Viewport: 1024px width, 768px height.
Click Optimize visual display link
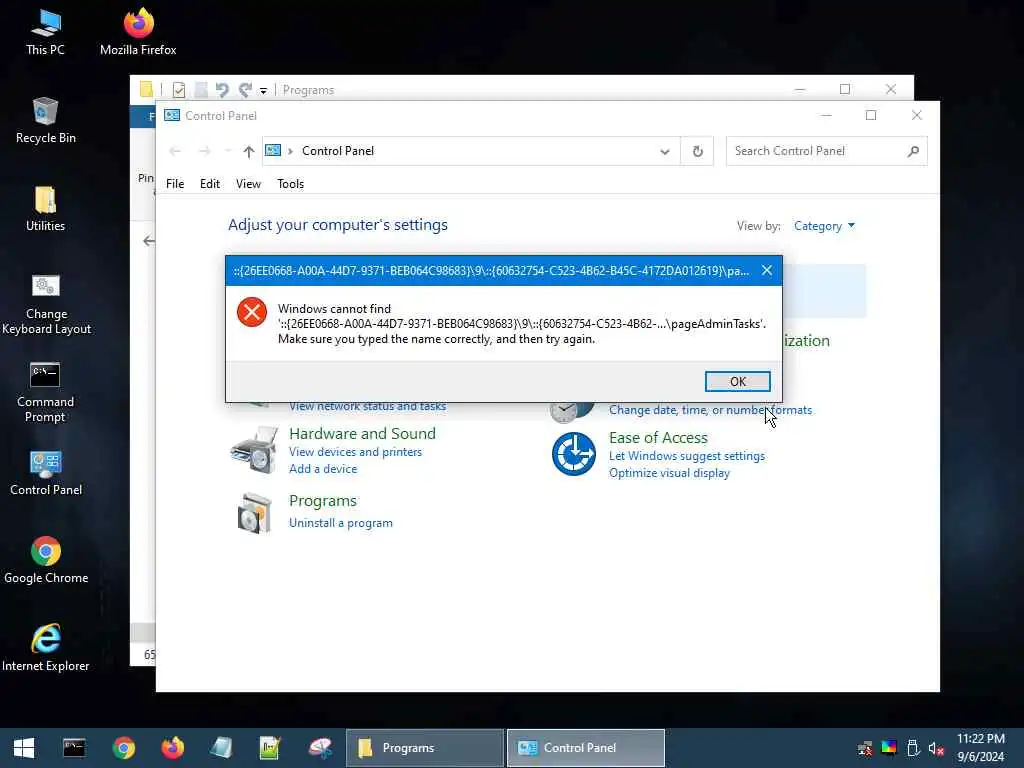point(669,473)
